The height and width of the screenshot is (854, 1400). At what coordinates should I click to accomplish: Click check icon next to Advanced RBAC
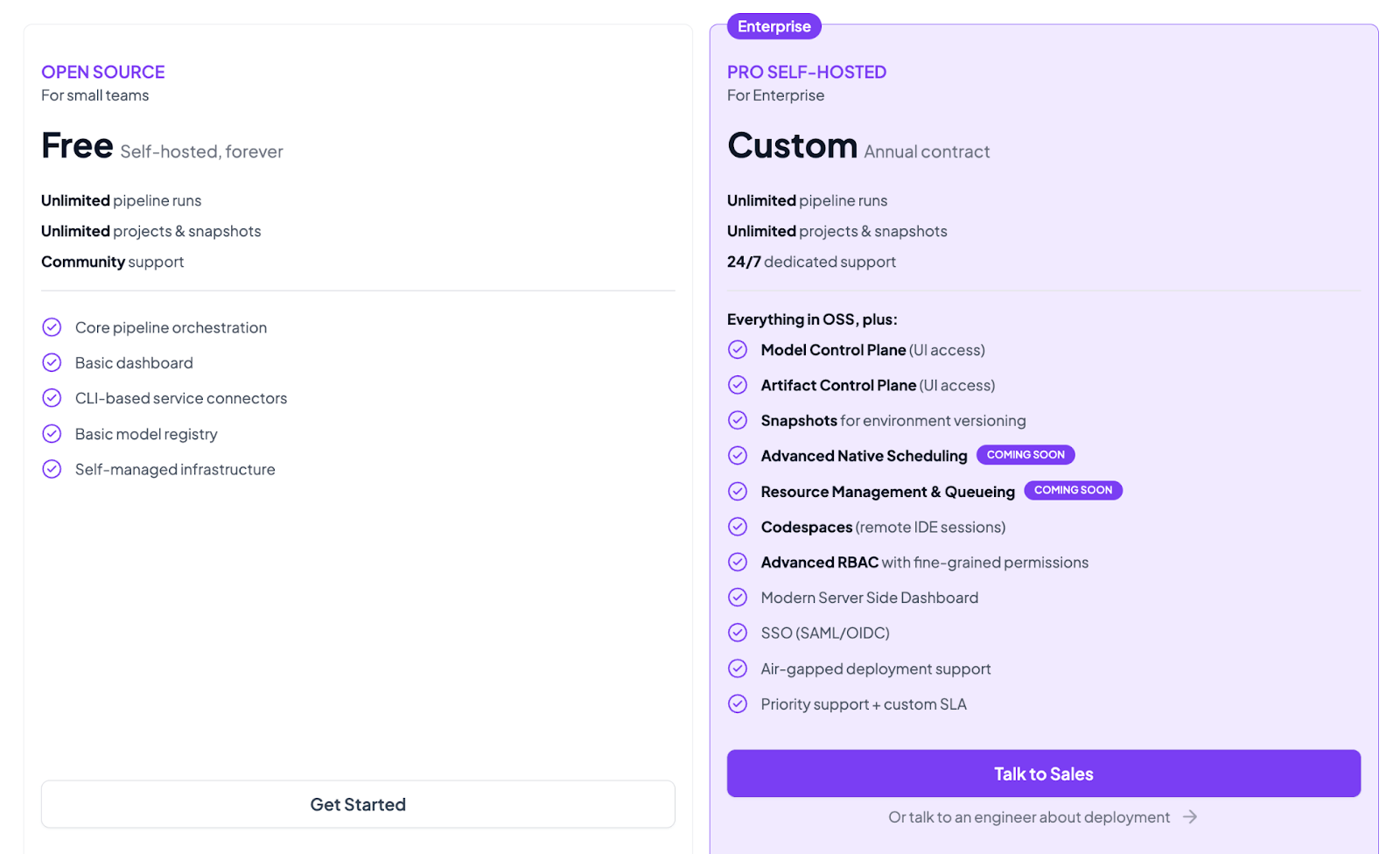(x=738, y=562)
